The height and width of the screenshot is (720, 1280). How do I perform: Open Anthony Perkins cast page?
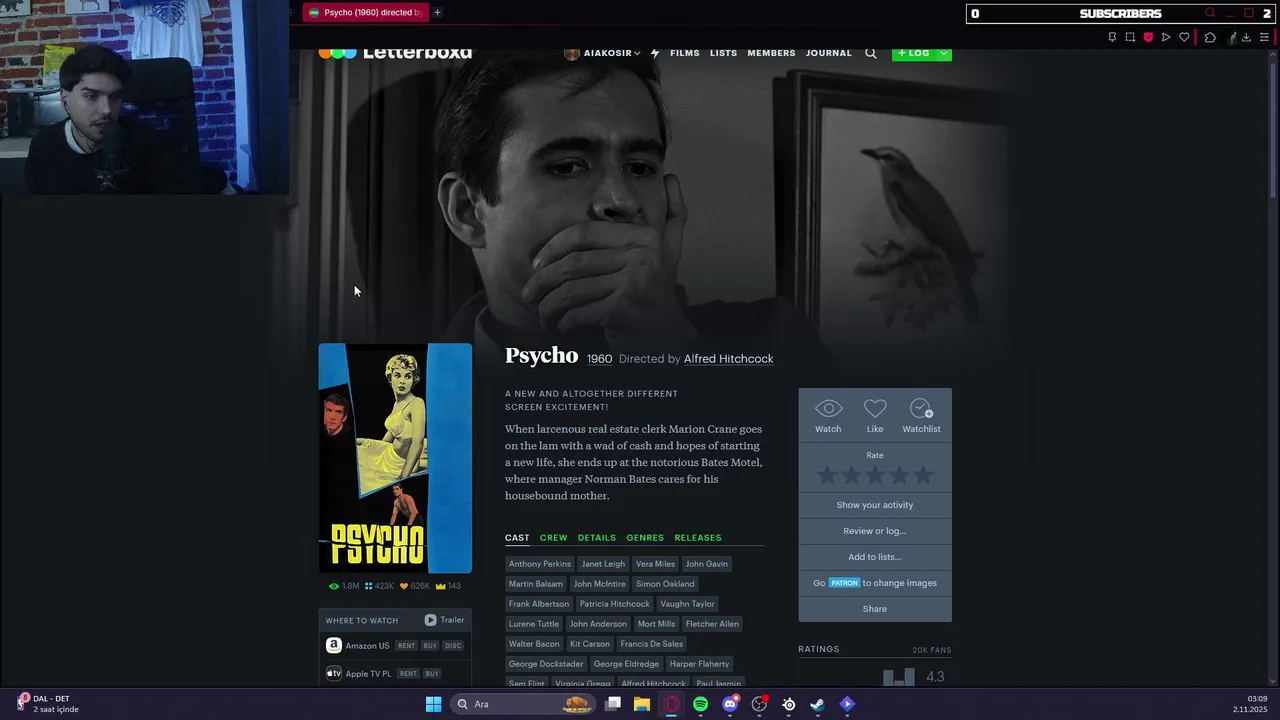pos(540,564)
